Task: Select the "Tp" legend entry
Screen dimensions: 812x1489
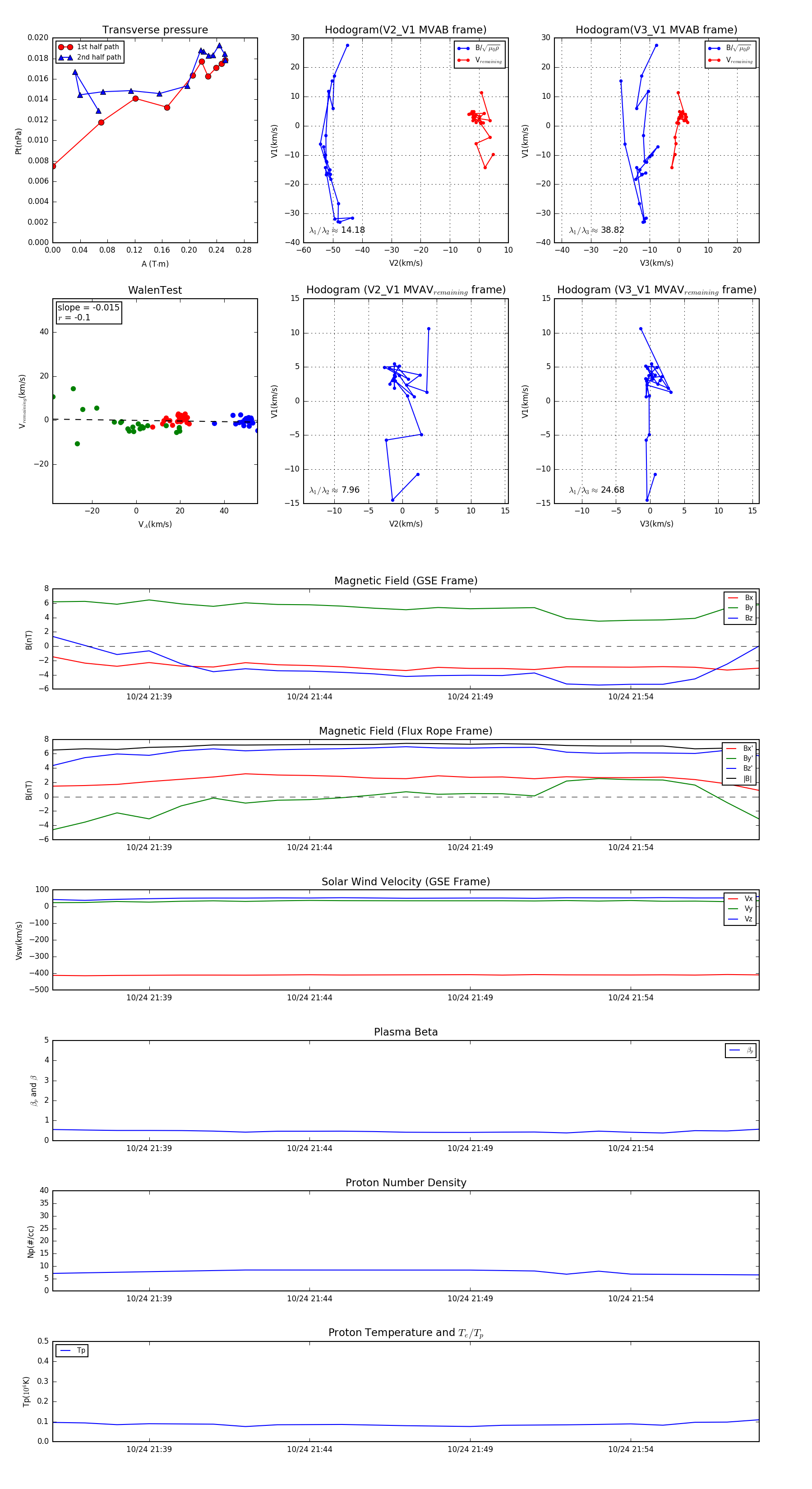Action: [73, 1351]
